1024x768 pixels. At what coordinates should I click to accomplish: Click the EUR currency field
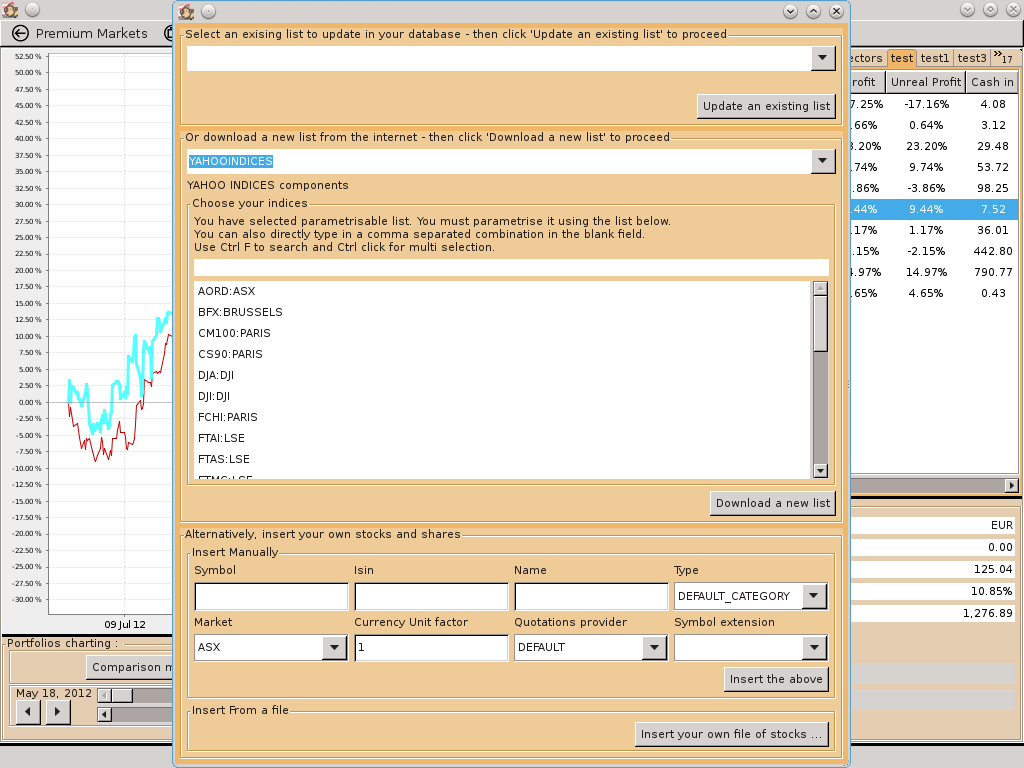(934, 525)
